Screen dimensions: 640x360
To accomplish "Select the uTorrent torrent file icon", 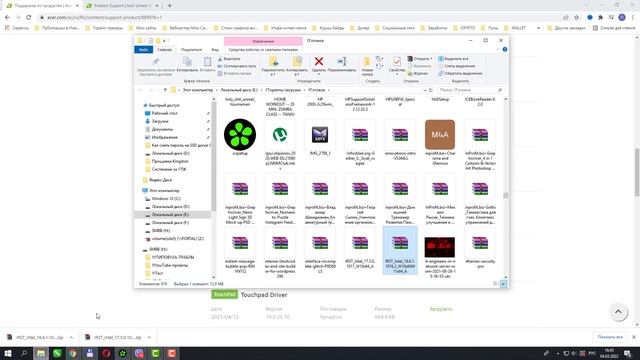I will pos(280,135).
